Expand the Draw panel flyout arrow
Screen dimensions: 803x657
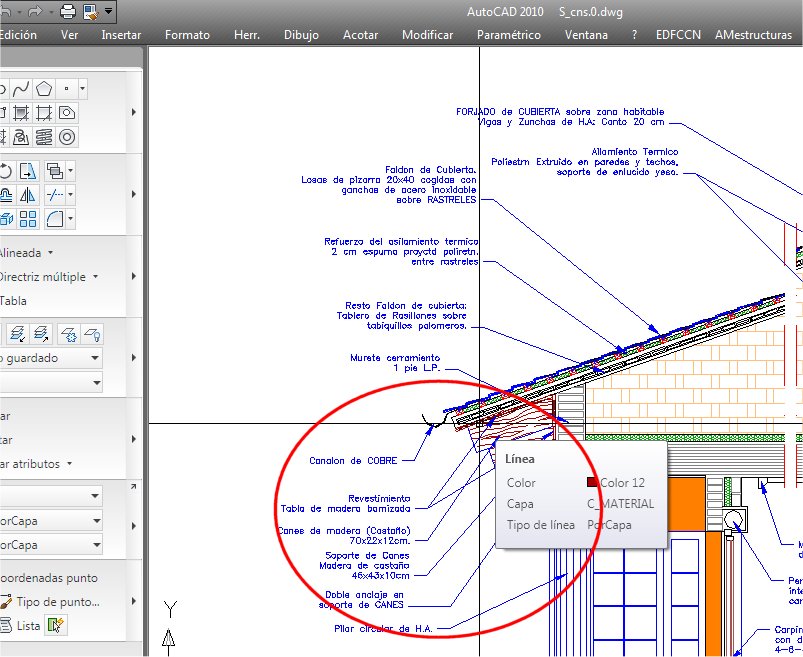coord(134,112)
